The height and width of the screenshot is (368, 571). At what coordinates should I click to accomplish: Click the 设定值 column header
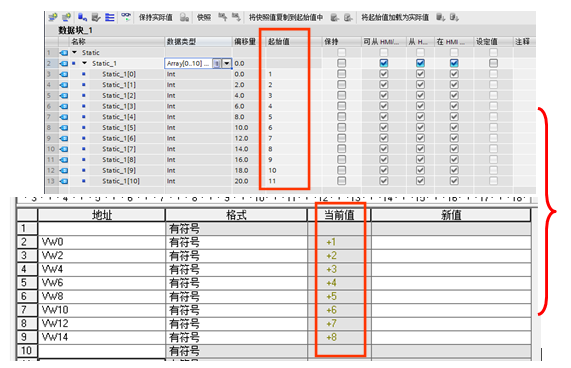click(493, 42)
